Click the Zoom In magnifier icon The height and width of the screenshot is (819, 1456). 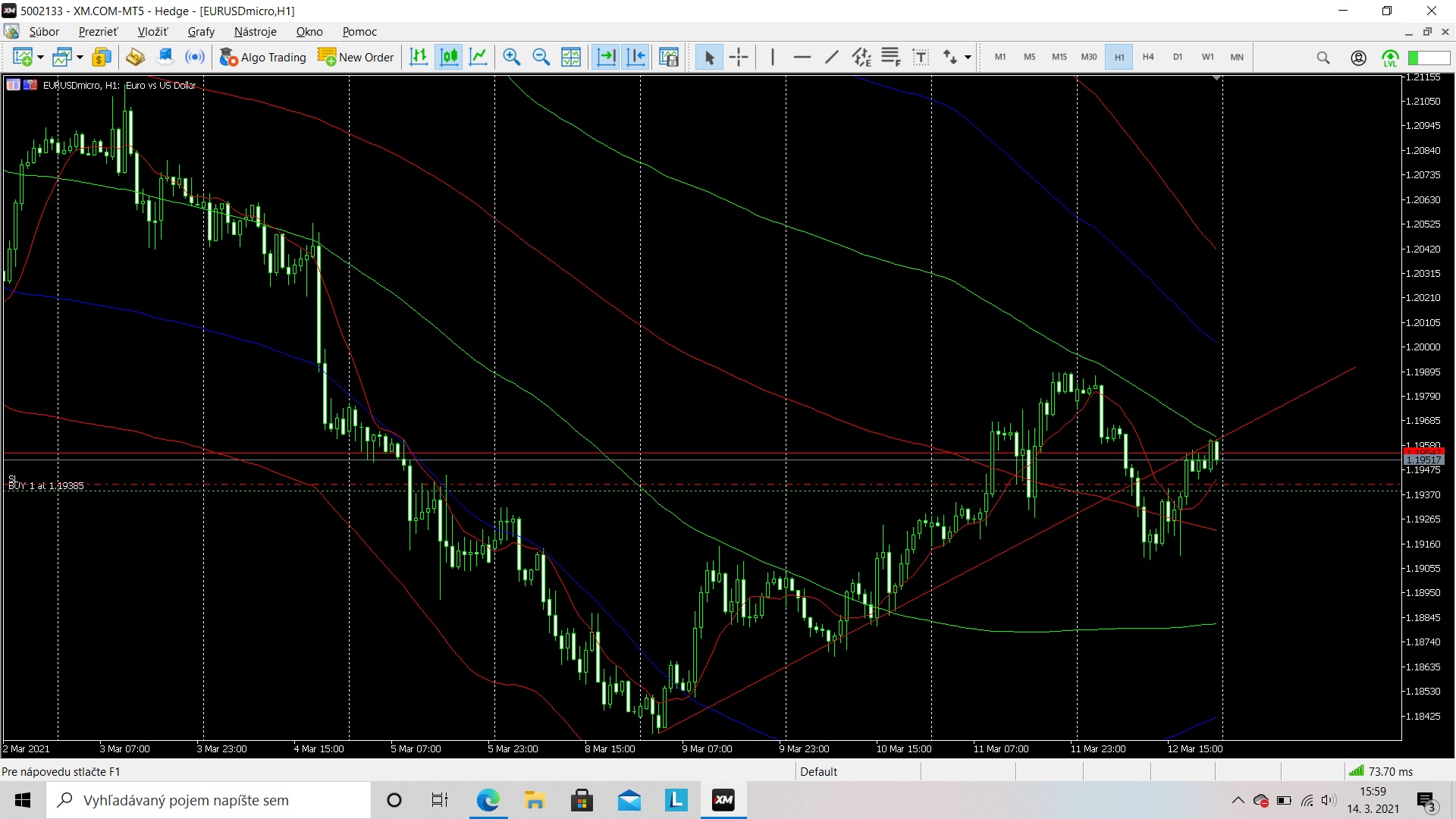(x=512, y=57)
